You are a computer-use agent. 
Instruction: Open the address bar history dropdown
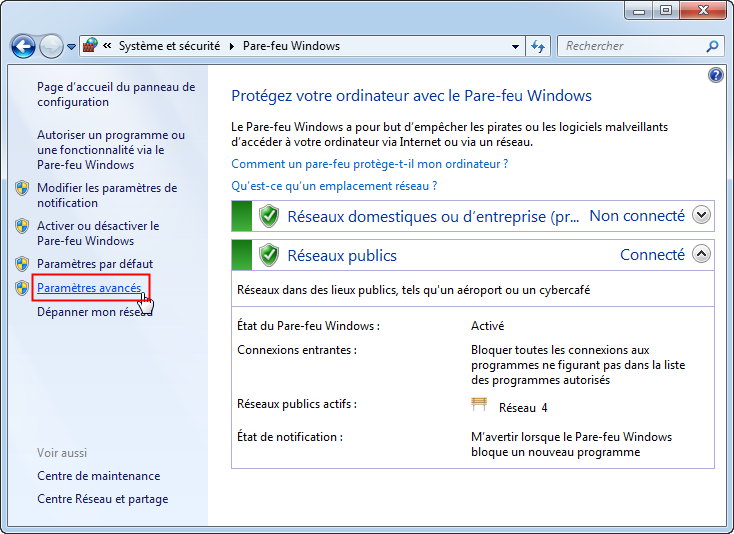point(515,46)
